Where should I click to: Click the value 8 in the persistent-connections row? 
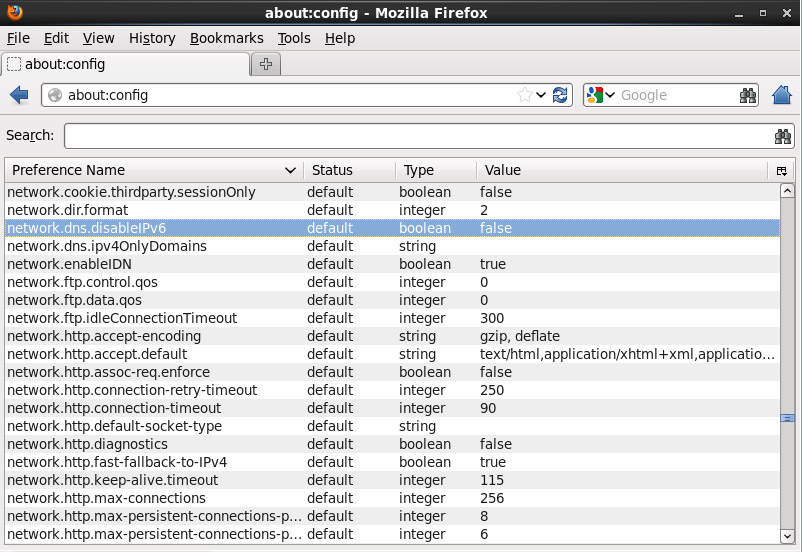(484, 516)
